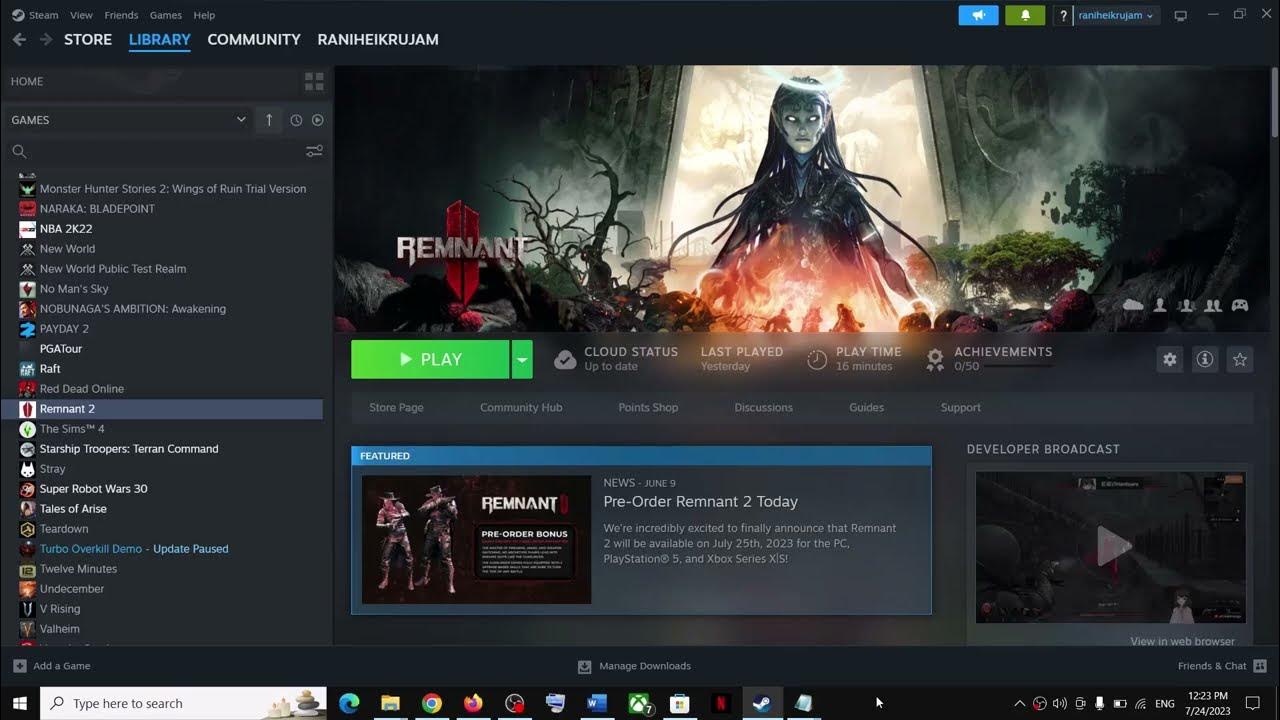Open Pre-Order Remnant 2 Today news

tap(701, 502)
